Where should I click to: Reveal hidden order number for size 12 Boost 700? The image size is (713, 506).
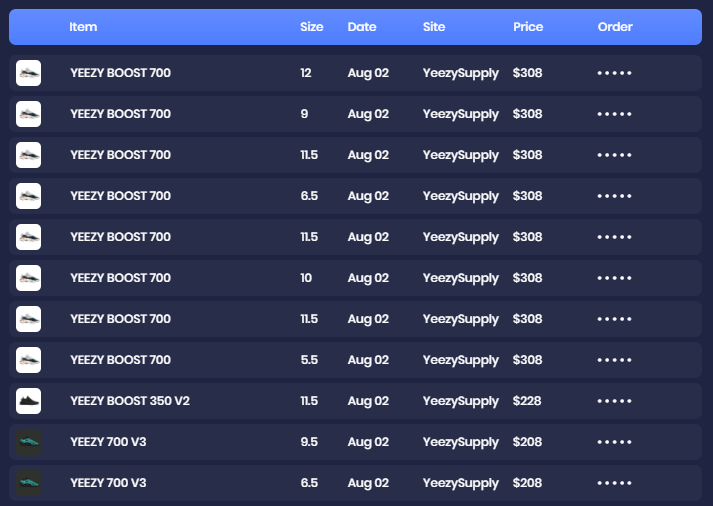(614, 73)
